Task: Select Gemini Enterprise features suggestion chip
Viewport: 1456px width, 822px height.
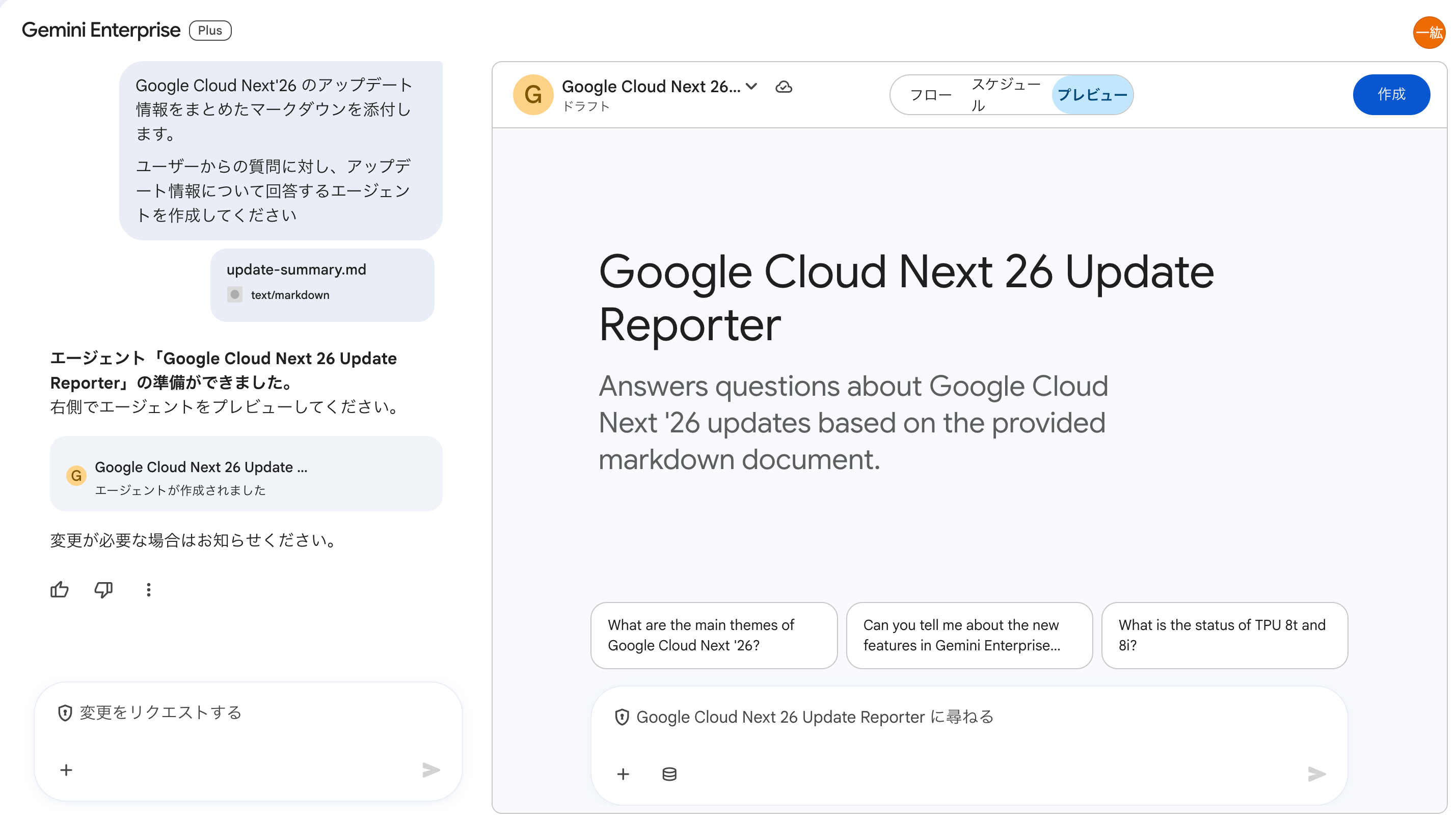Action: click(969, 635)
